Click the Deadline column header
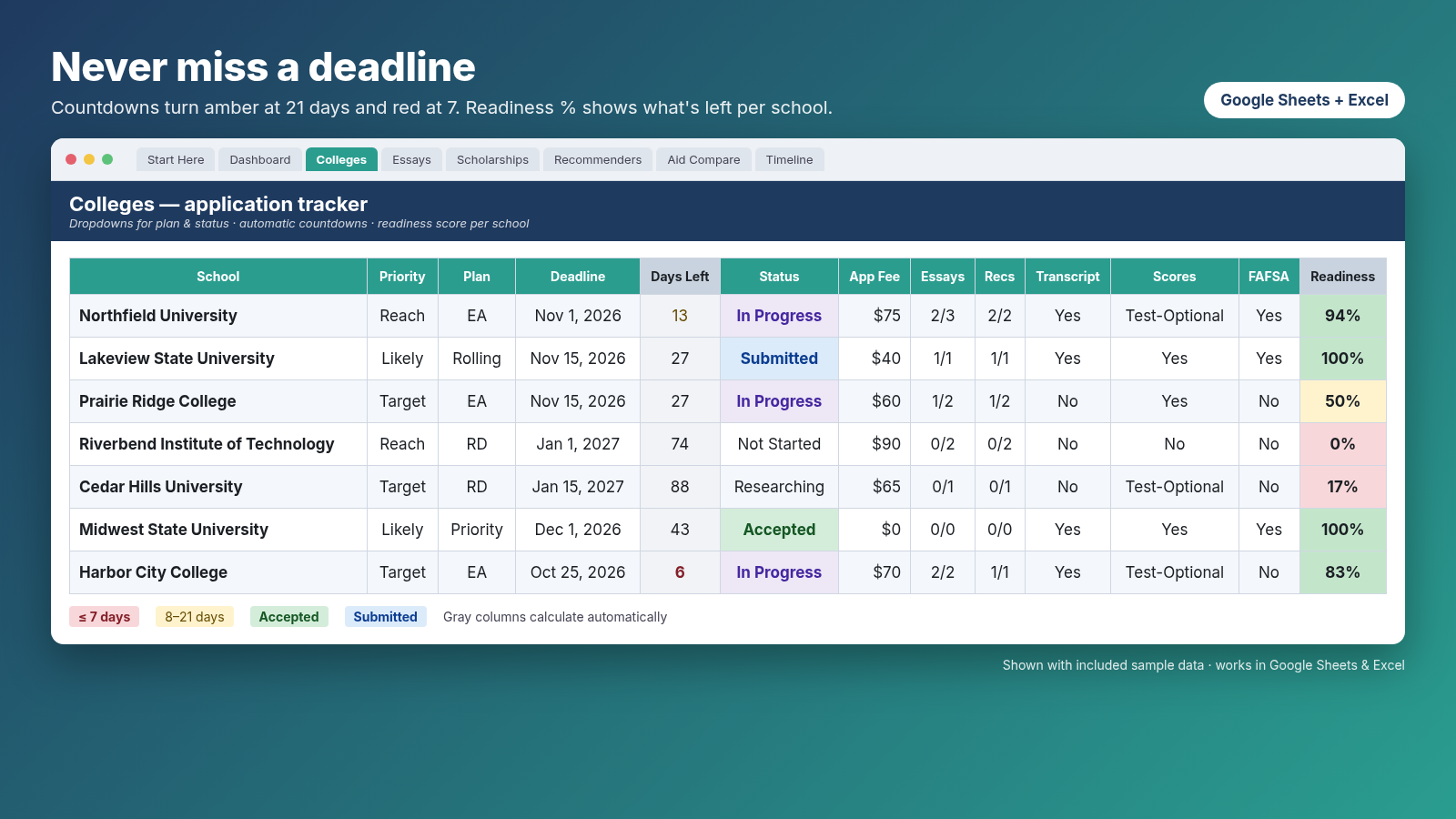 point(578,277)
